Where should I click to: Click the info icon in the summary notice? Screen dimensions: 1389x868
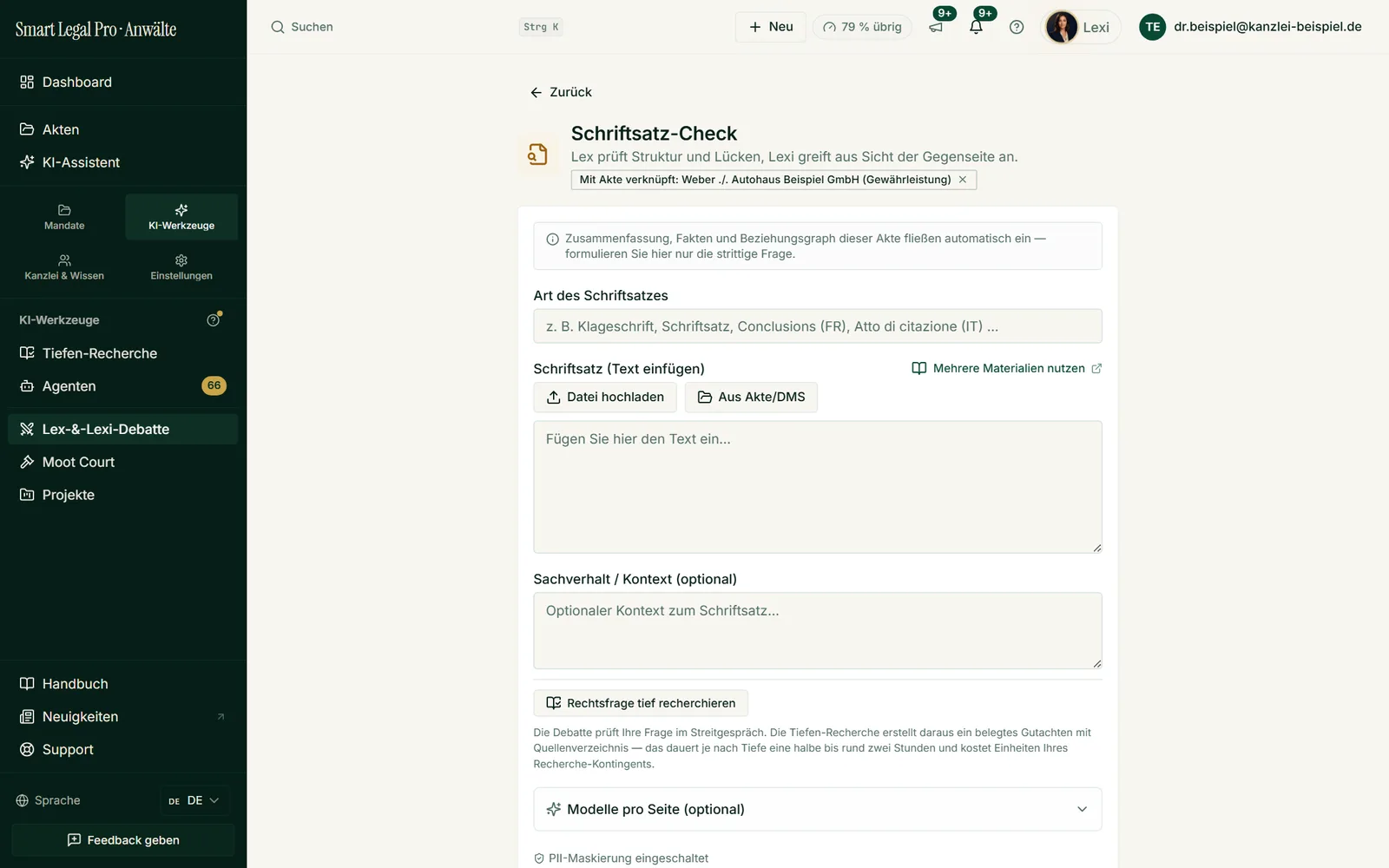tap(552, 239)
